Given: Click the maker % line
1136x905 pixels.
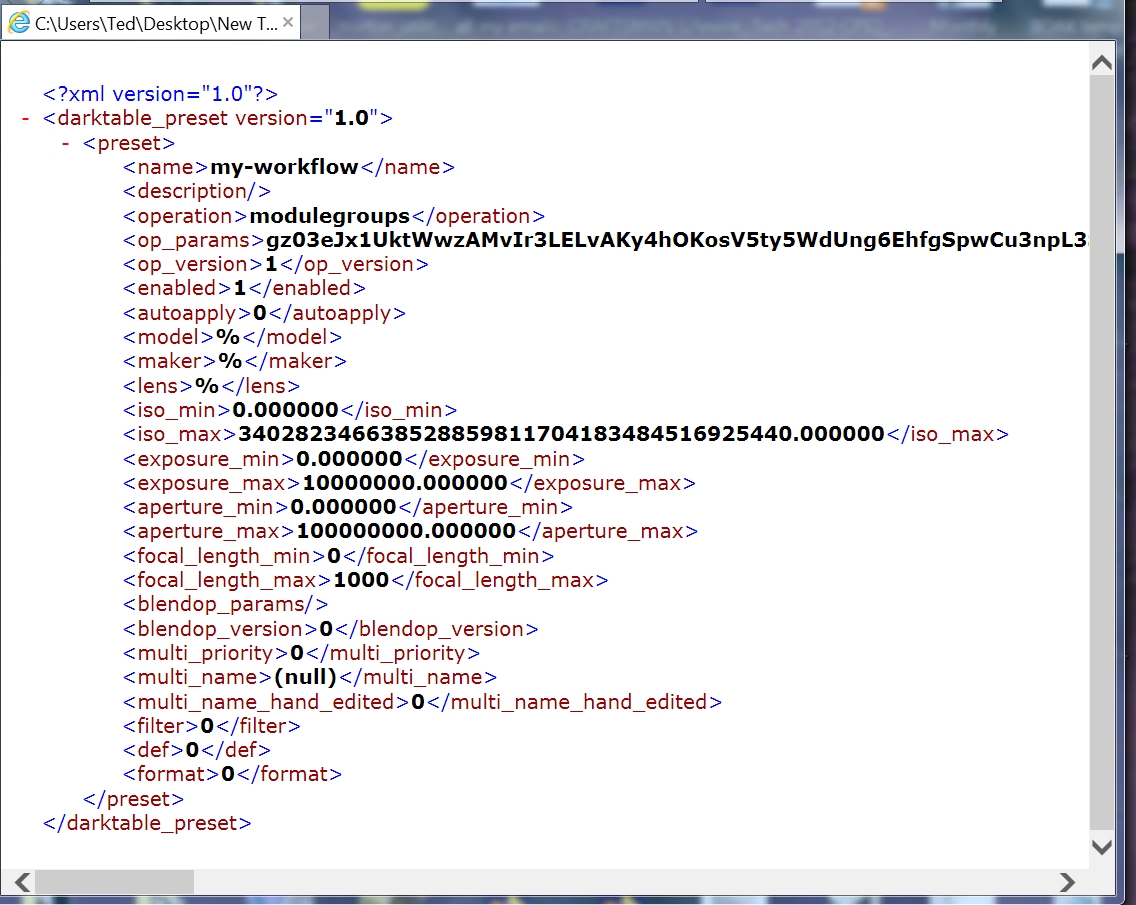Looking at the screenshot, I should [x=235, y=361].
